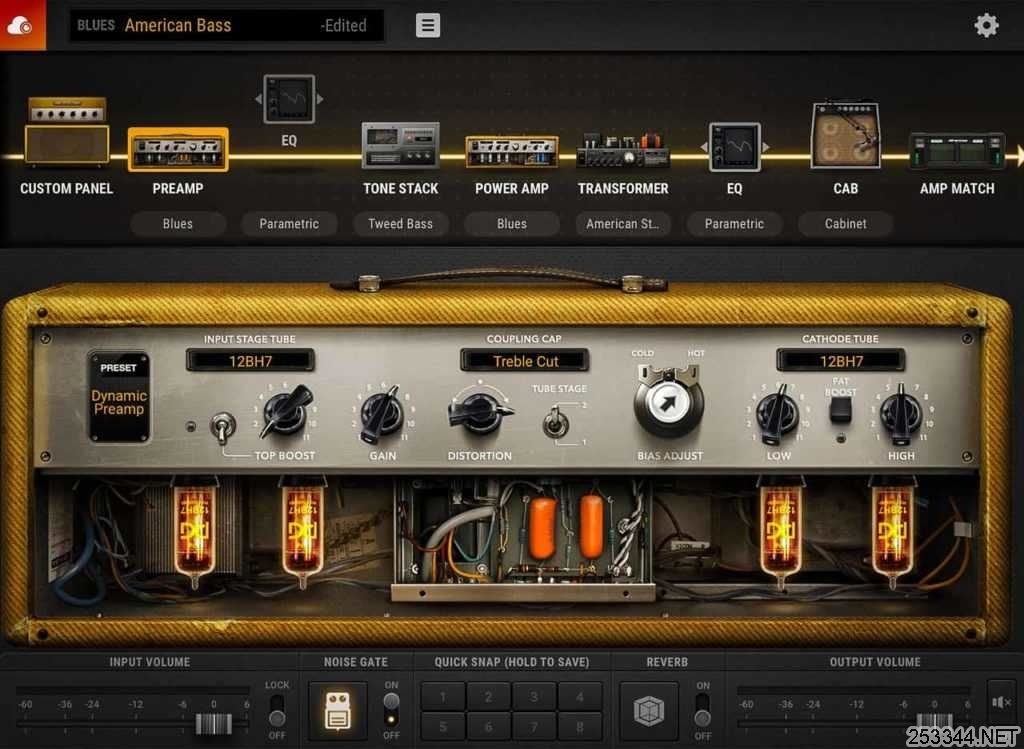Click the Input Volume slider handle
The image size is (1024, 749).
(x=214, y=724)
